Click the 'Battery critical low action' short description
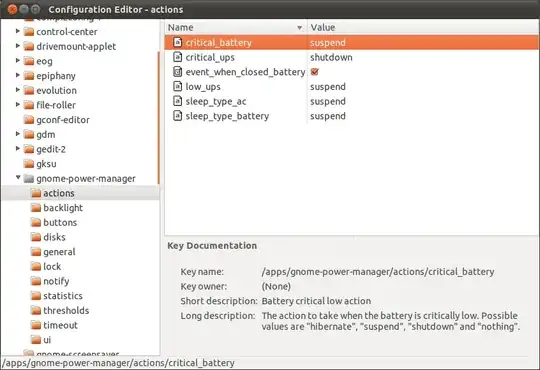540x370 pixels. (316, 301)
